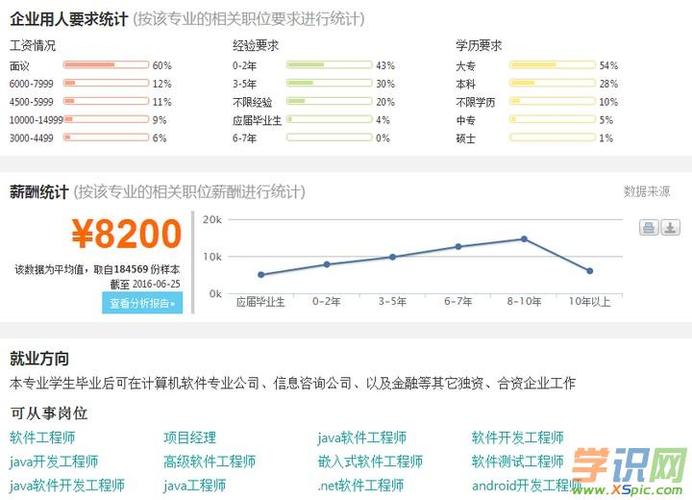This screenshot has height=500, width=692.
Task: Click the ¥8200 average salary figure
Action: tap(126, 235)
